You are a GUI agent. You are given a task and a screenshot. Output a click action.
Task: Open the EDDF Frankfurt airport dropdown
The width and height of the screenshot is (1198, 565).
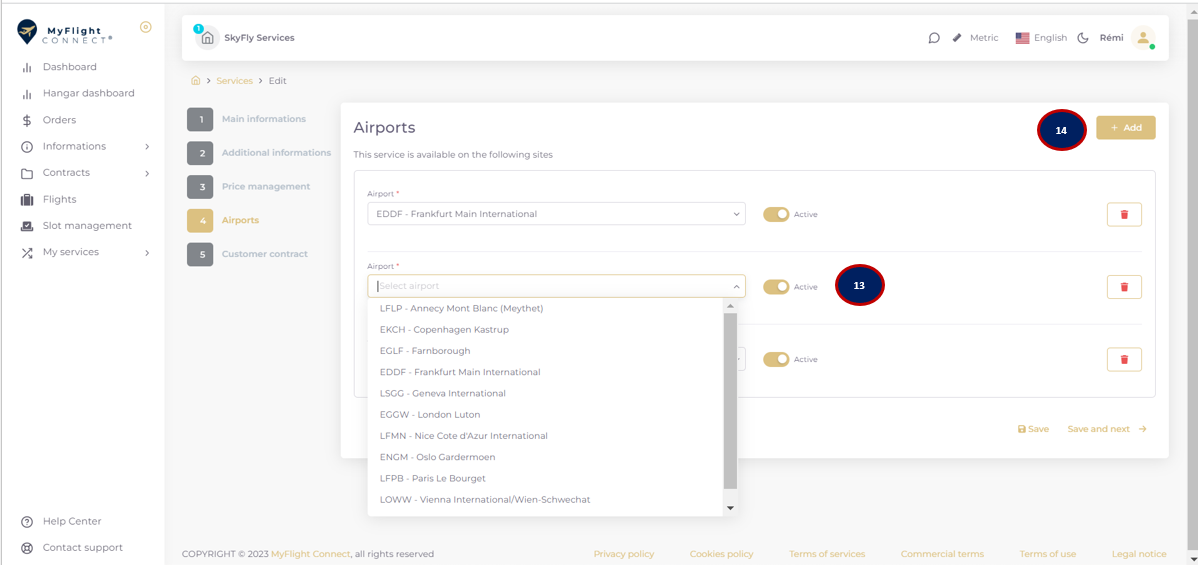click(556, 214)
